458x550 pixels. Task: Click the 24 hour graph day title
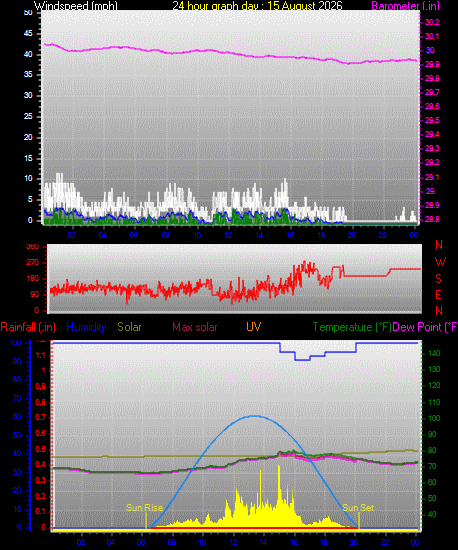tap(257, 6)
